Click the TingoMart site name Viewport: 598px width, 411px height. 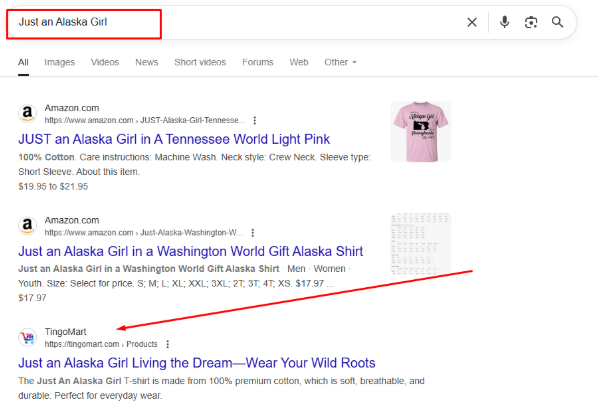(66, 332)
